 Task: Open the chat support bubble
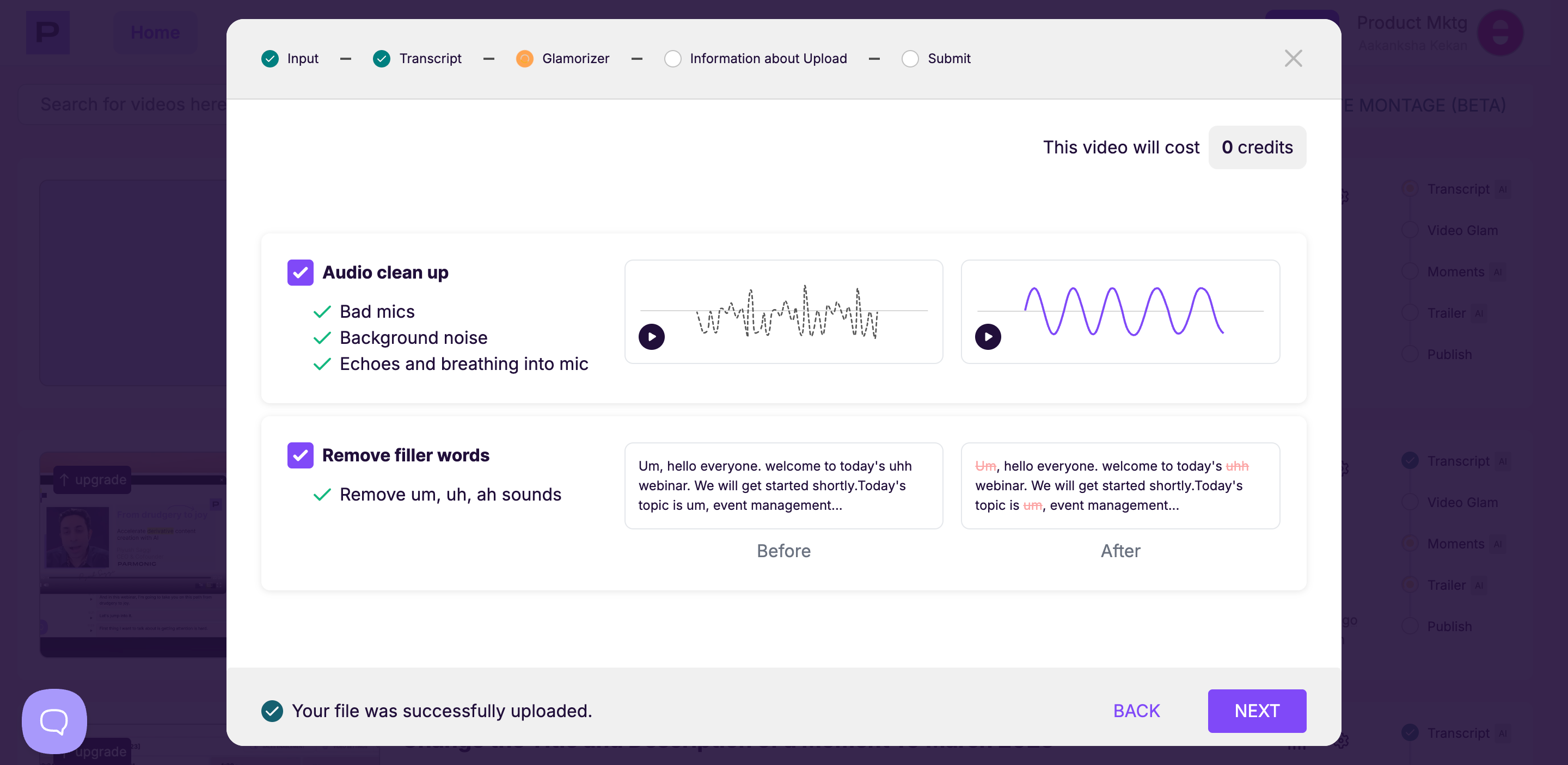pyautogui.click(x=54, y=720)
